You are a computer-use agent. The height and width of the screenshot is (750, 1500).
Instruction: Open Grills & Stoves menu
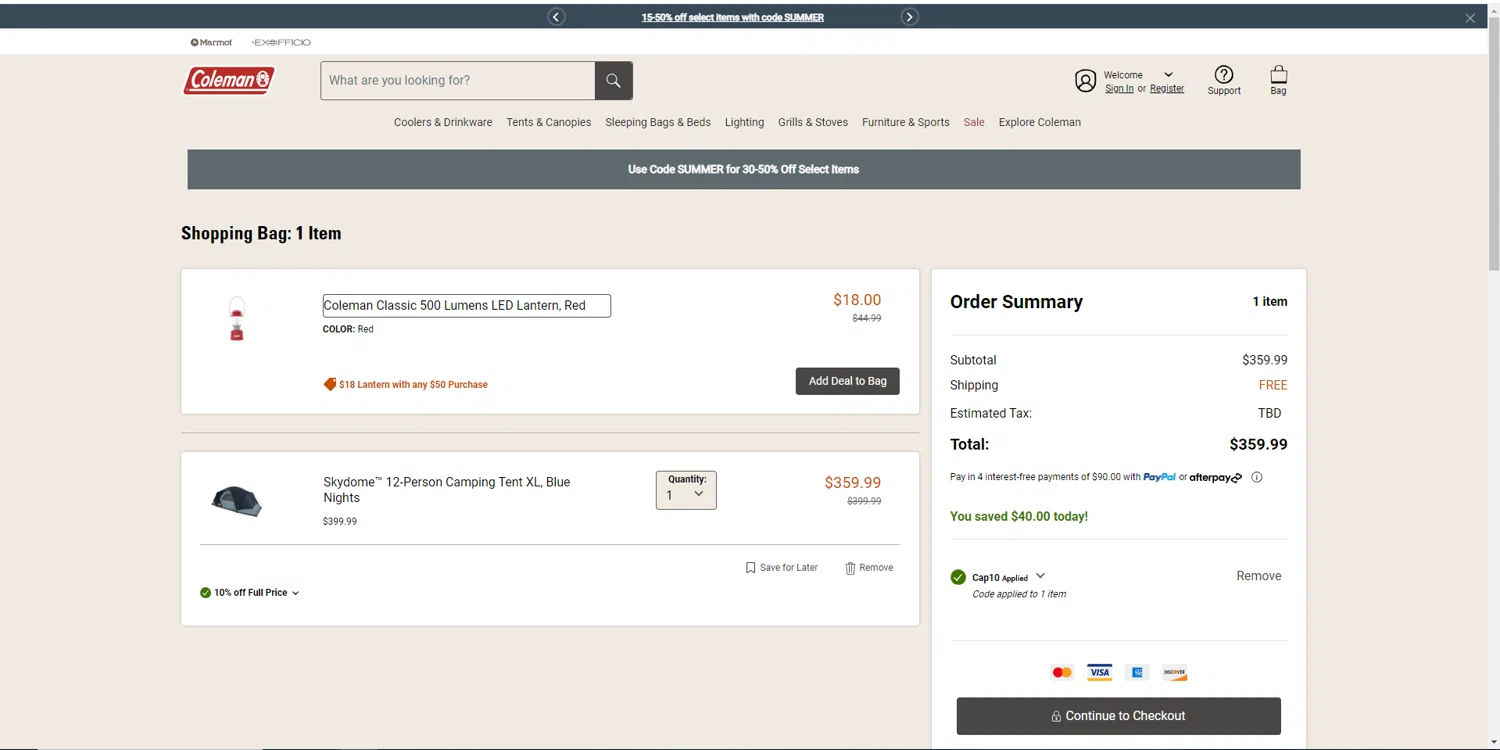[x=813, y=122]
